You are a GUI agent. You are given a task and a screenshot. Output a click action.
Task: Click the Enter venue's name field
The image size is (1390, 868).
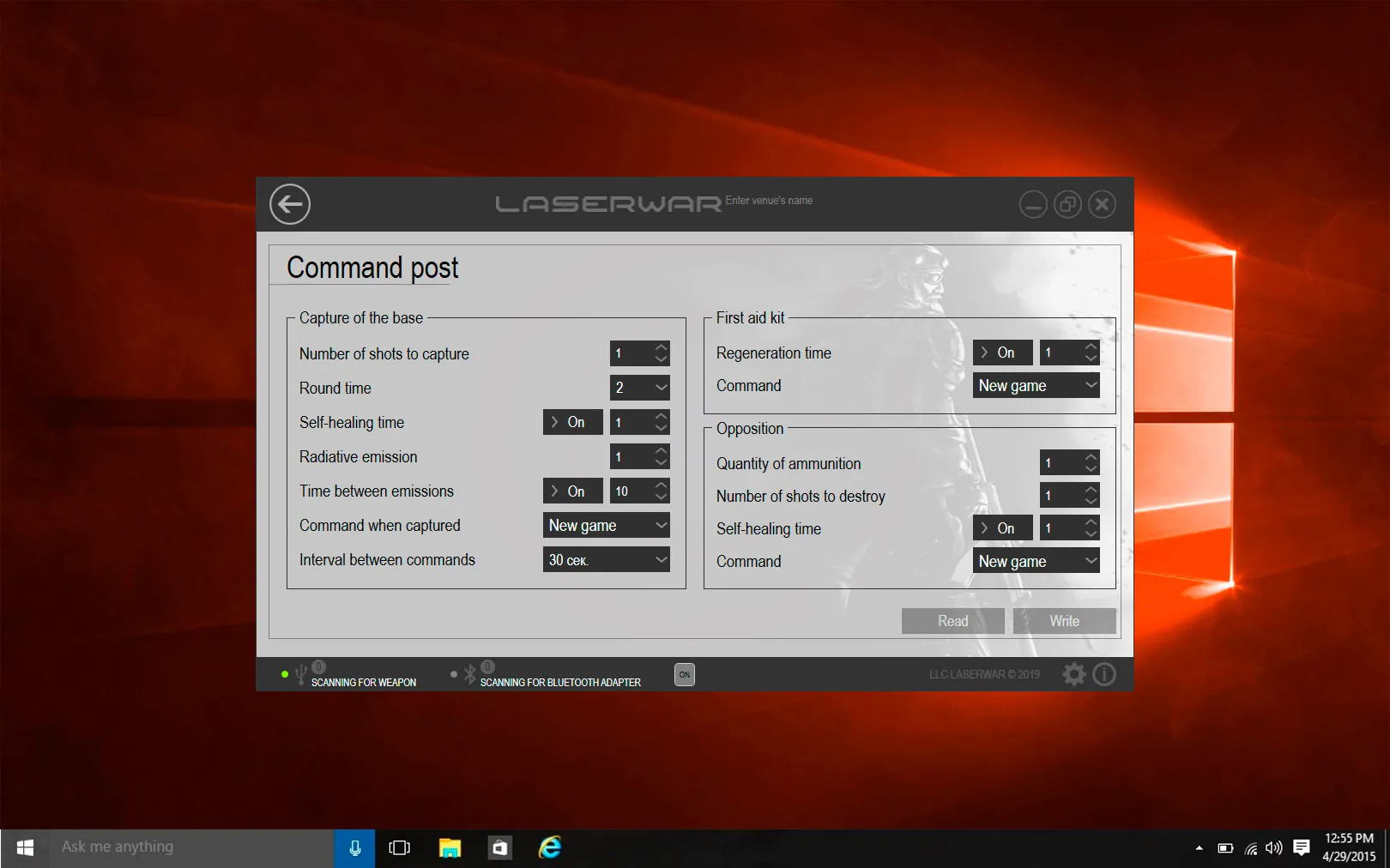769,201
